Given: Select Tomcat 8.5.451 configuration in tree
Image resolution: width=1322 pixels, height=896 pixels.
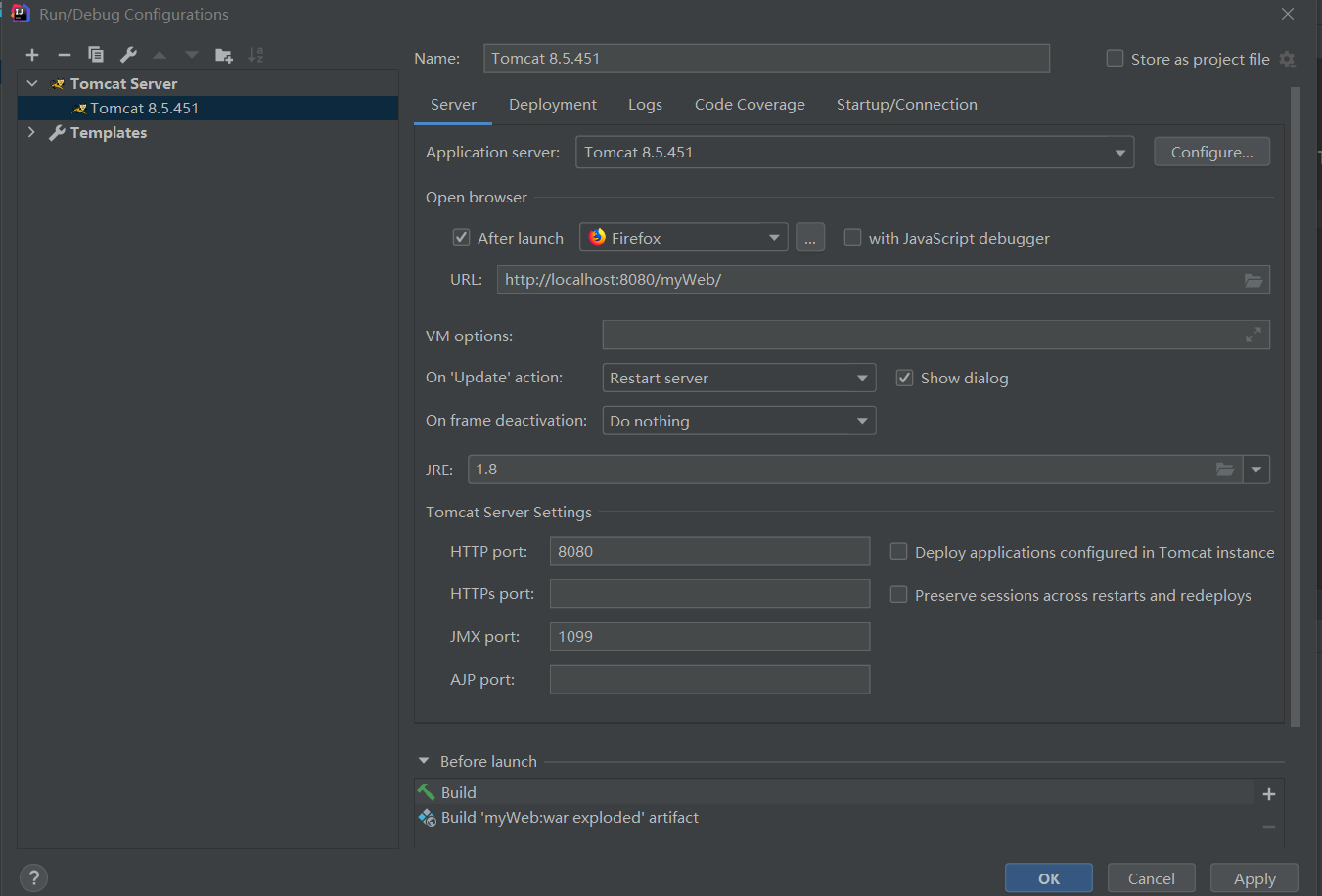Looking at the screenshot, I should (207, 109).
